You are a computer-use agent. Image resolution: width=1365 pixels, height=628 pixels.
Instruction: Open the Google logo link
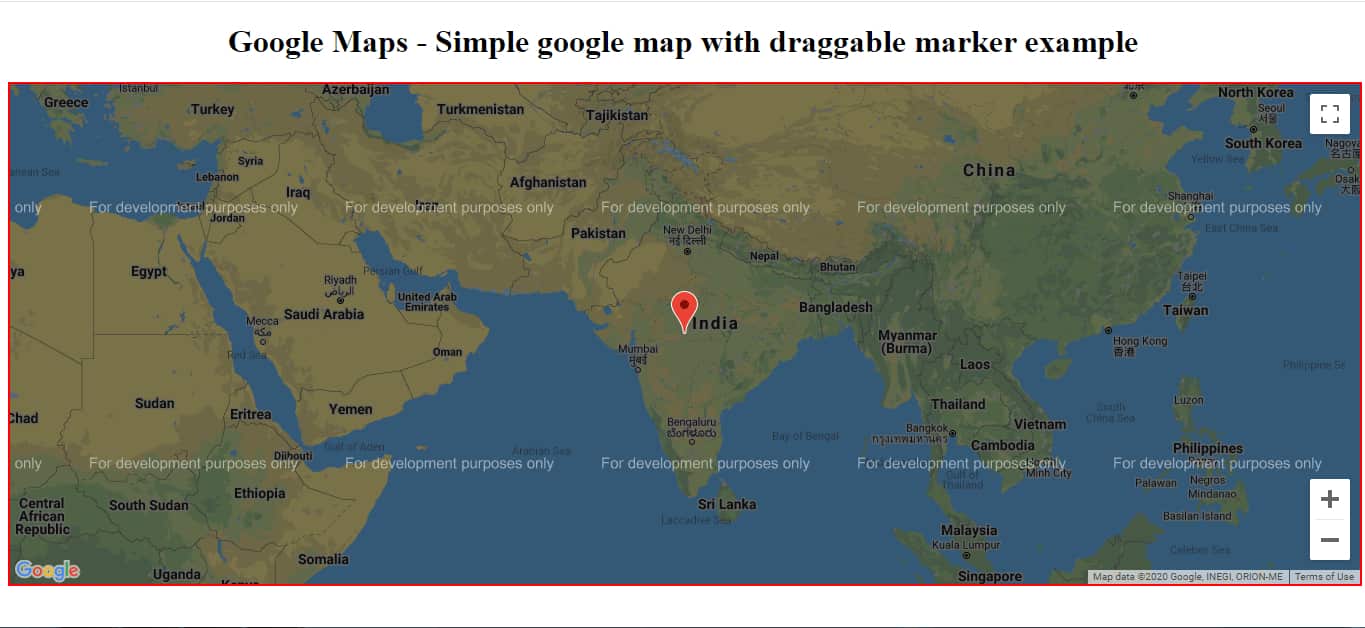coord(47,571)
